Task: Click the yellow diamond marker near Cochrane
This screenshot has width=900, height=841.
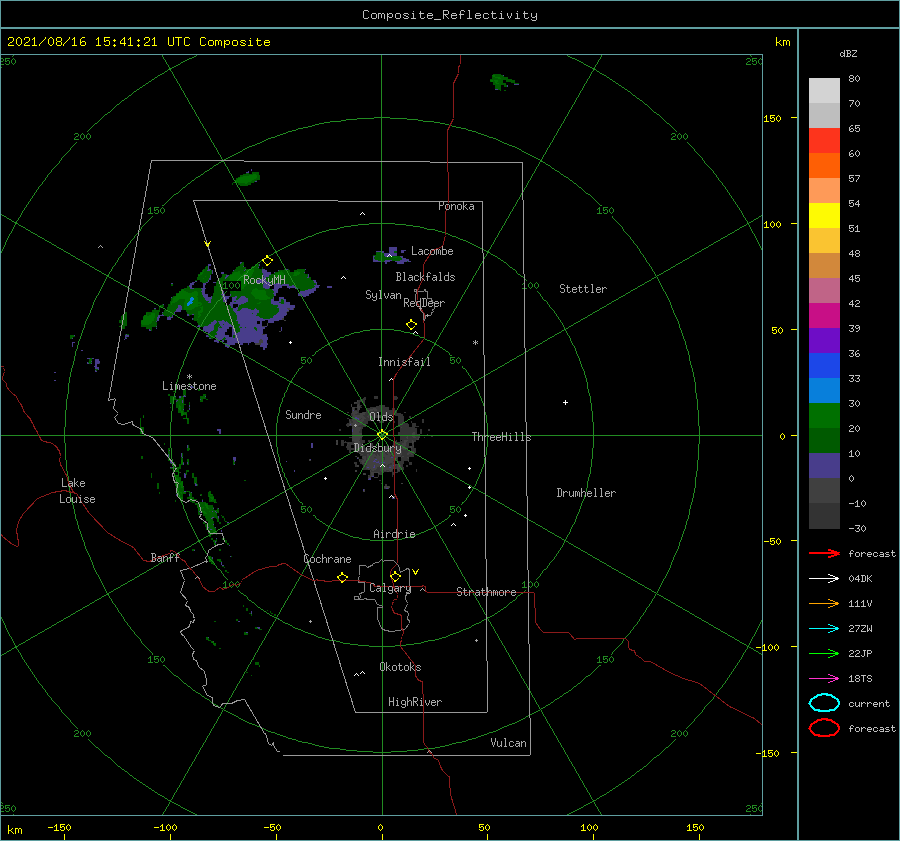Action: (342, 578)
